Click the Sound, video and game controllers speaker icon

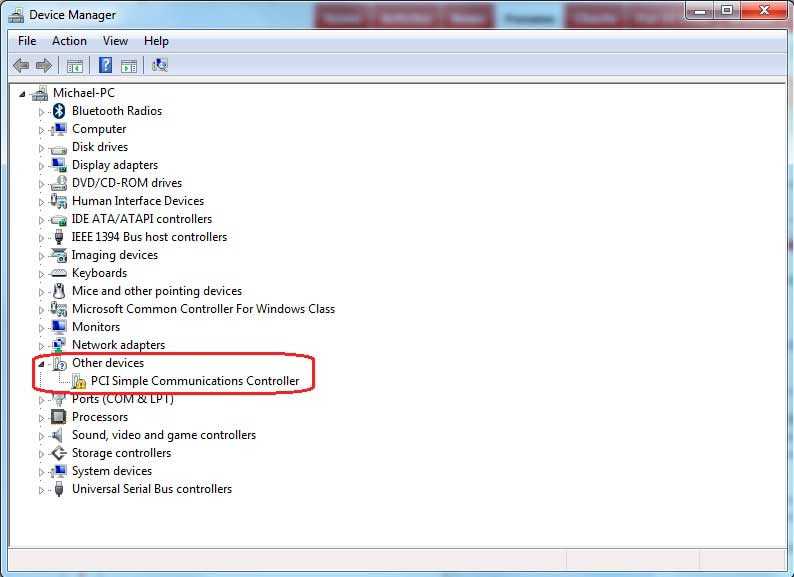(x=58, y=435)
